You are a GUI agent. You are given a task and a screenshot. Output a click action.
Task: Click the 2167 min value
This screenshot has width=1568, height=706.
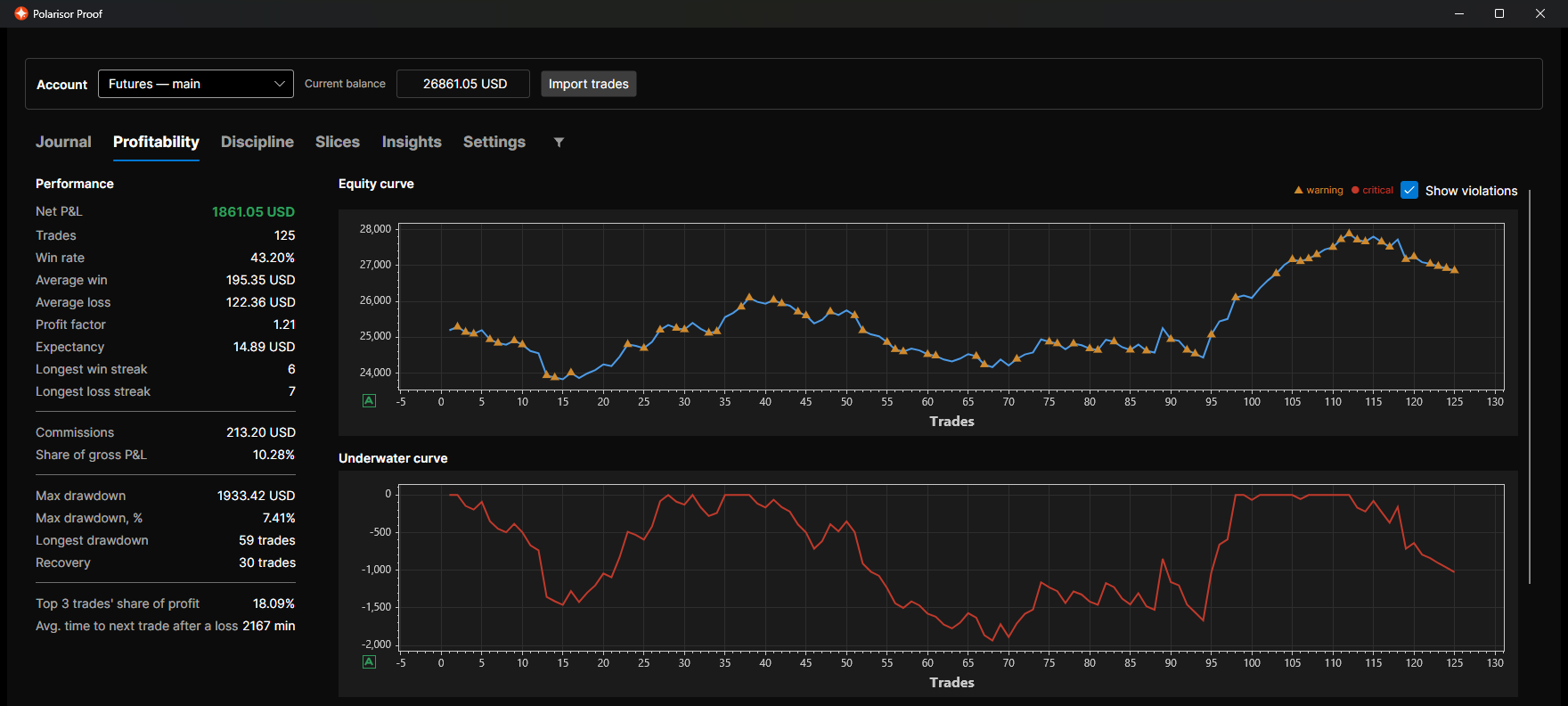tap(268, 626)
